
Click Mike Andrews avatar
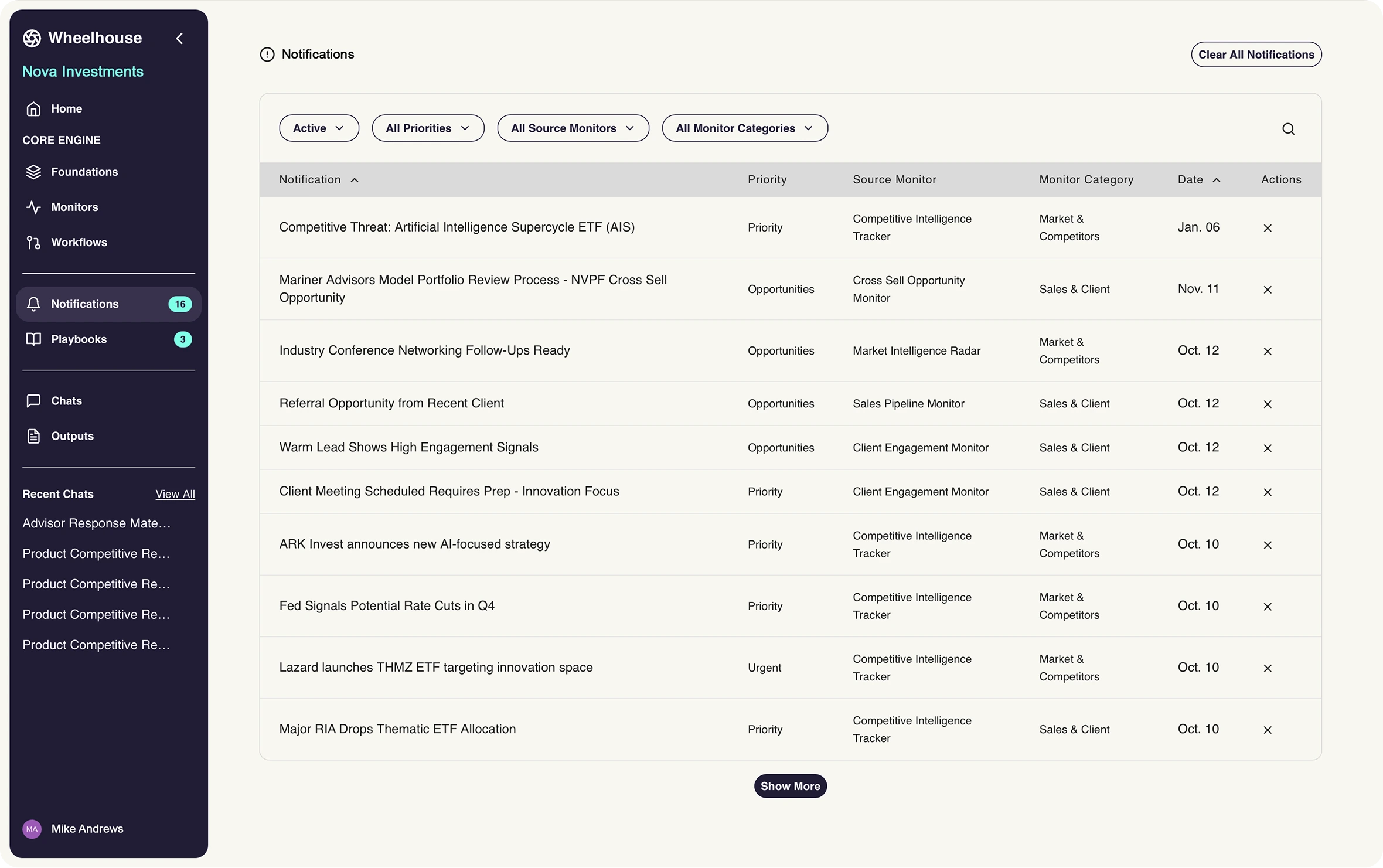point(32,829)
